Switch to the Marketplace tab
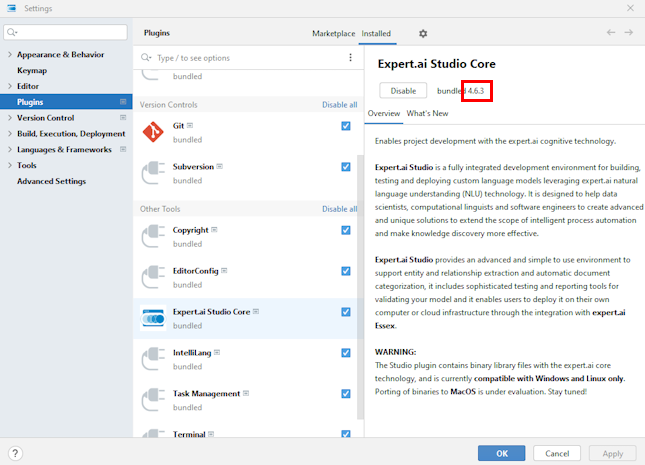Viewport: 645px width, 465px height. coord(333,33)
